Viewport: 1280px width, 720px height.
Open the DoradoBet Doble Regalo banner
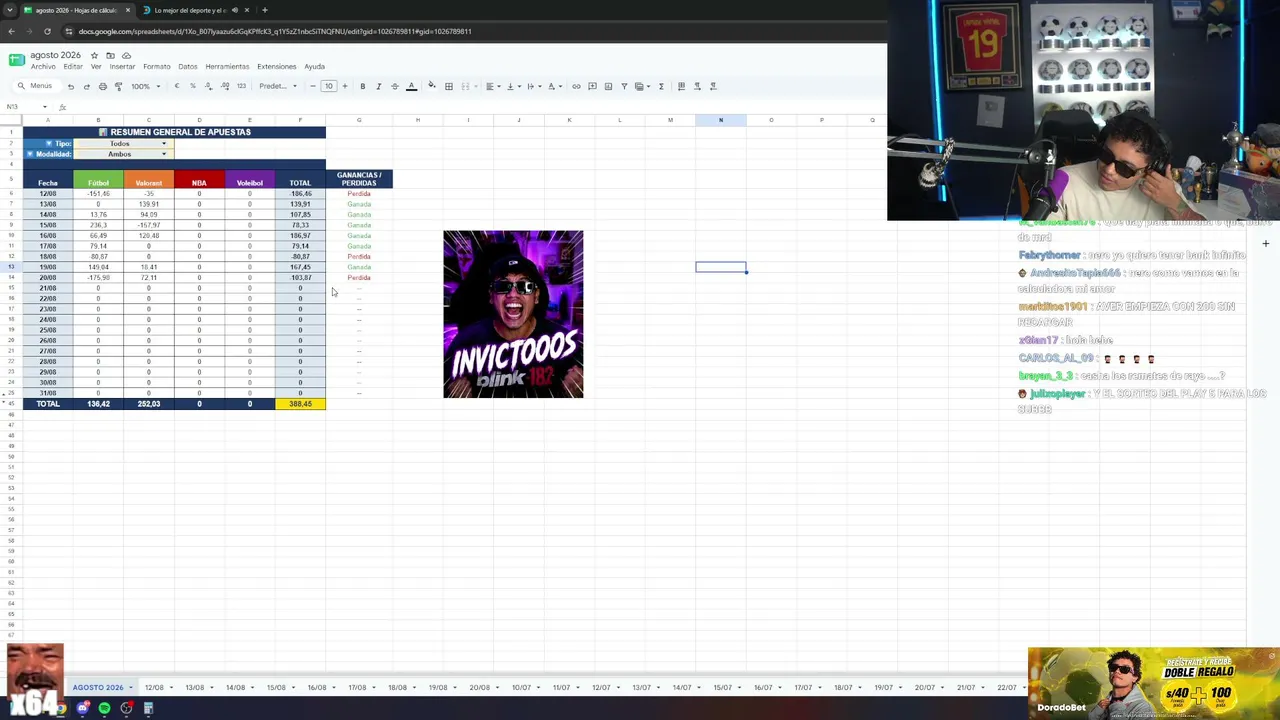tap(1153, 683)
